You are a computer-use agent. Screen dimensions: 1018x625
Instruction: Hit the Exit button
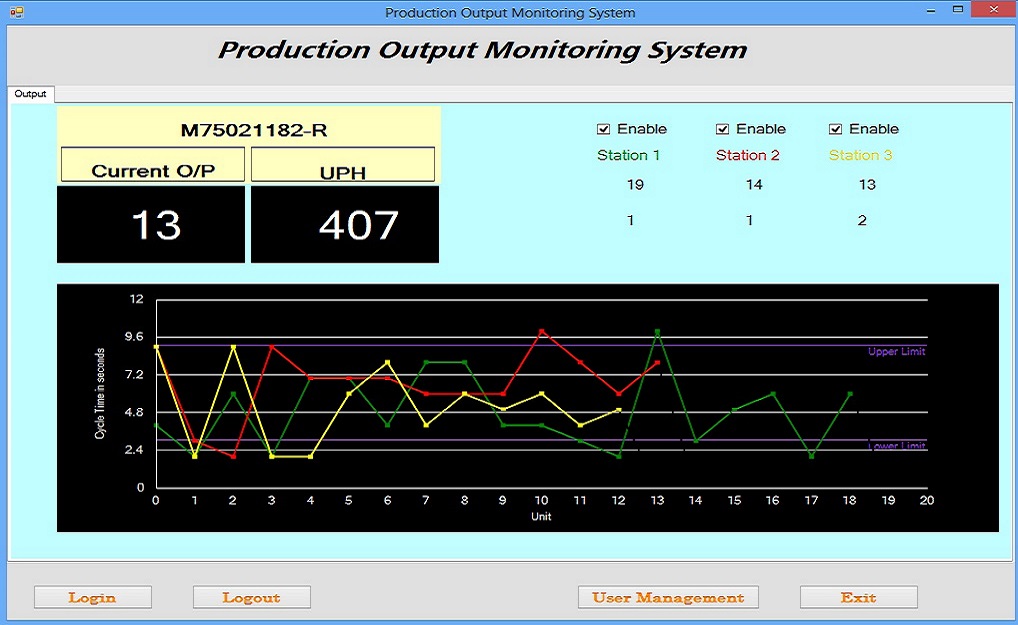[x=858, y=598]
